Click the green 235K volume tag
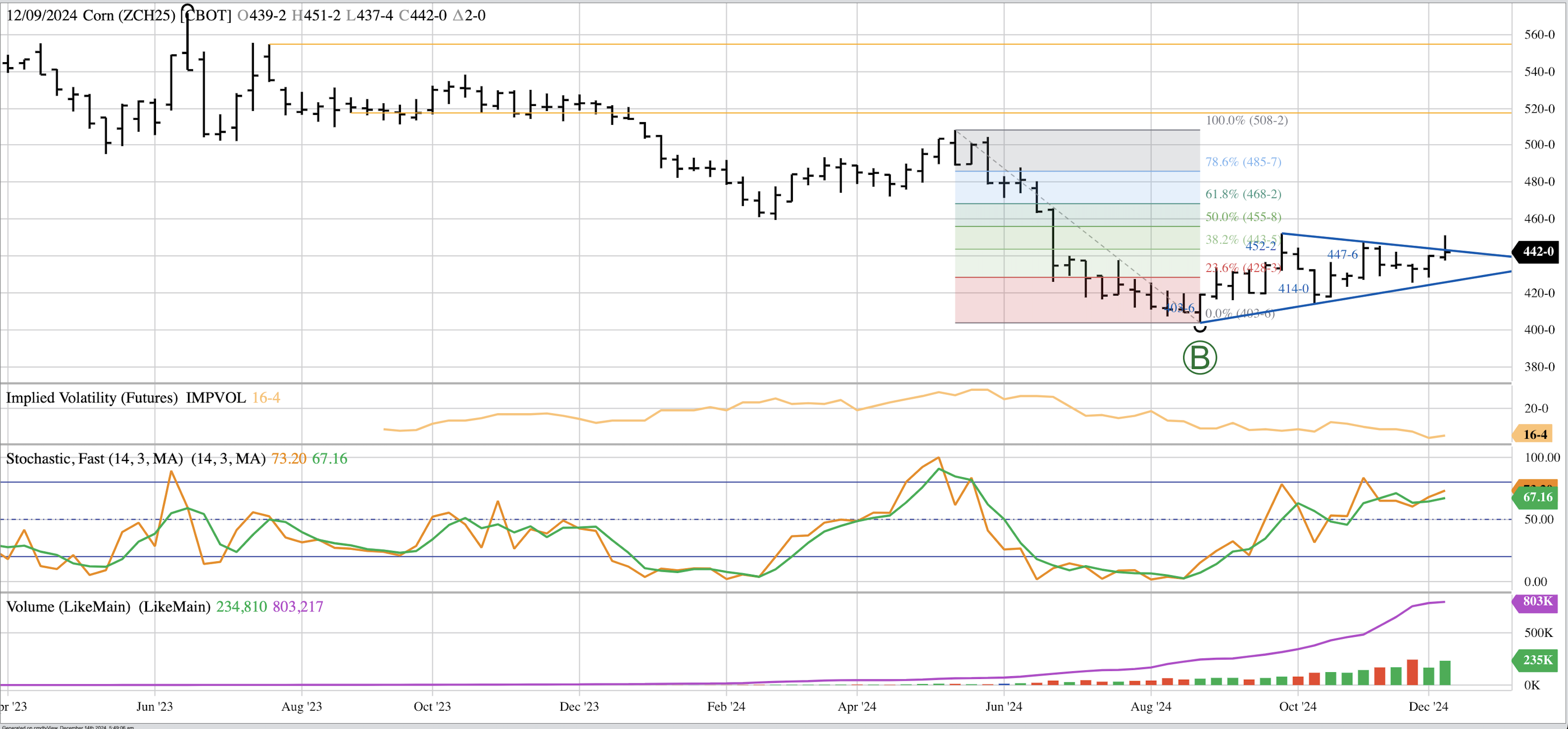1568x729 pixels. [1537, 660]
